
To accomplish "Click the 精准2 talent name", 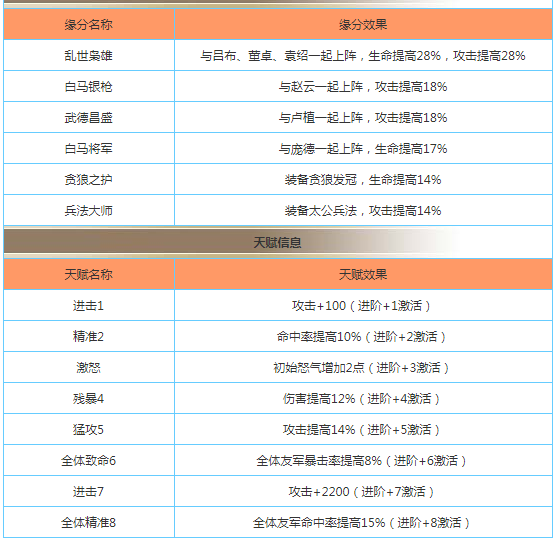I will 89,336.
